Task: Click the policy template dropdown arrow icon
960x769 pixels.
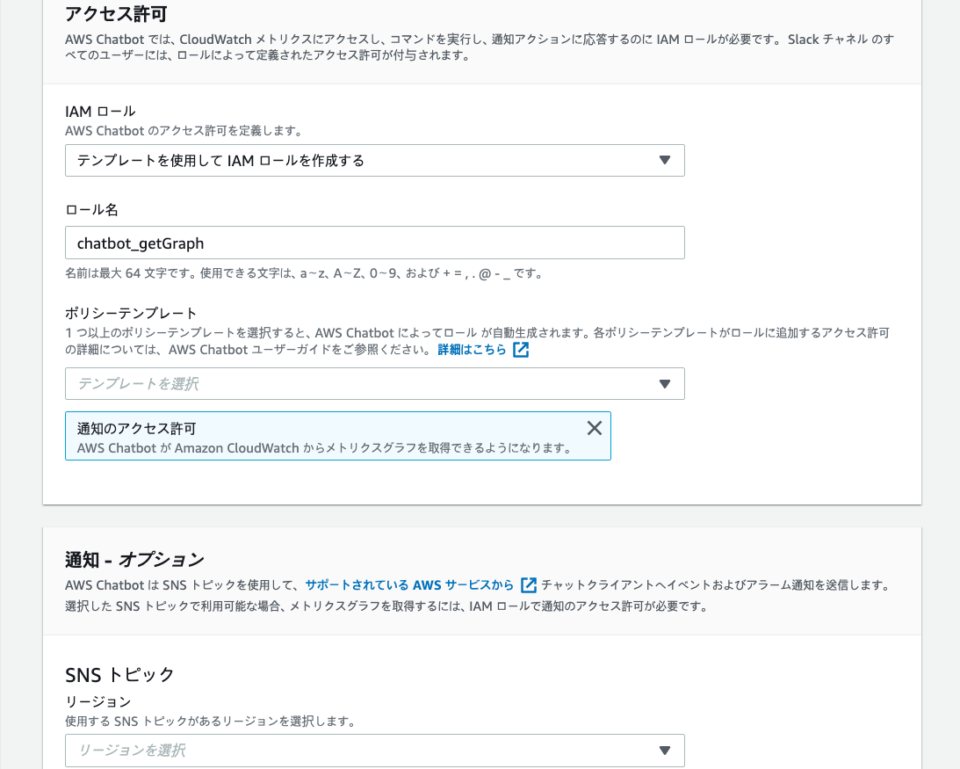Action: coord(664,383)
